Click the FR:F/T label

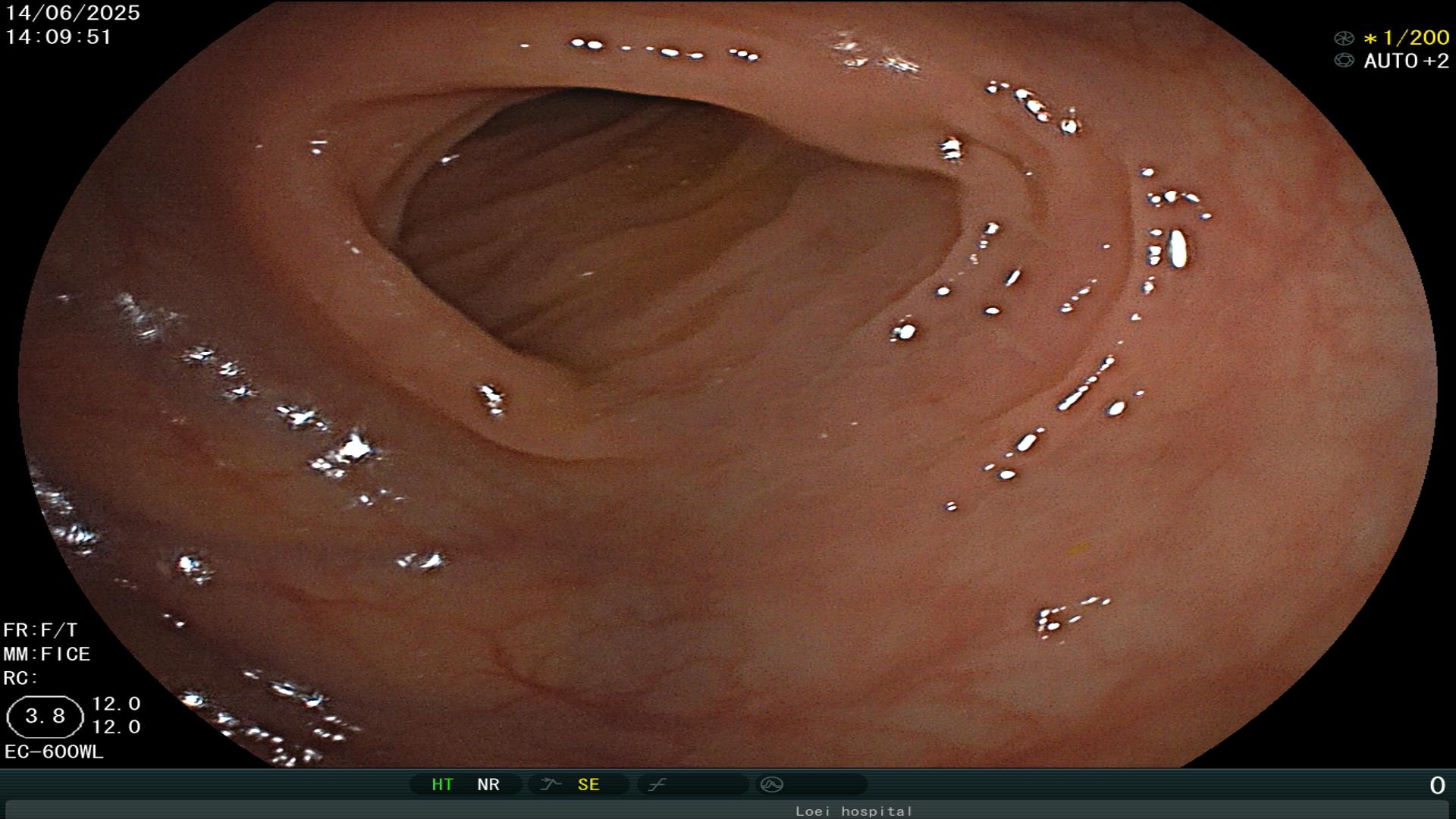40,630
